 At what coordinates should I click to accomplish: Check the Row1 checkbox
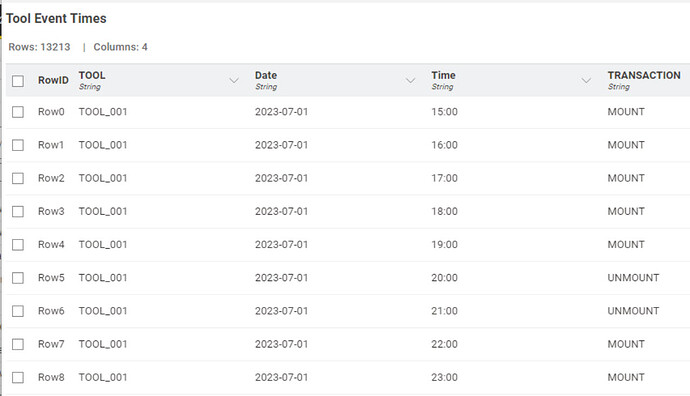pyautogui.click(x=18, y=145)
